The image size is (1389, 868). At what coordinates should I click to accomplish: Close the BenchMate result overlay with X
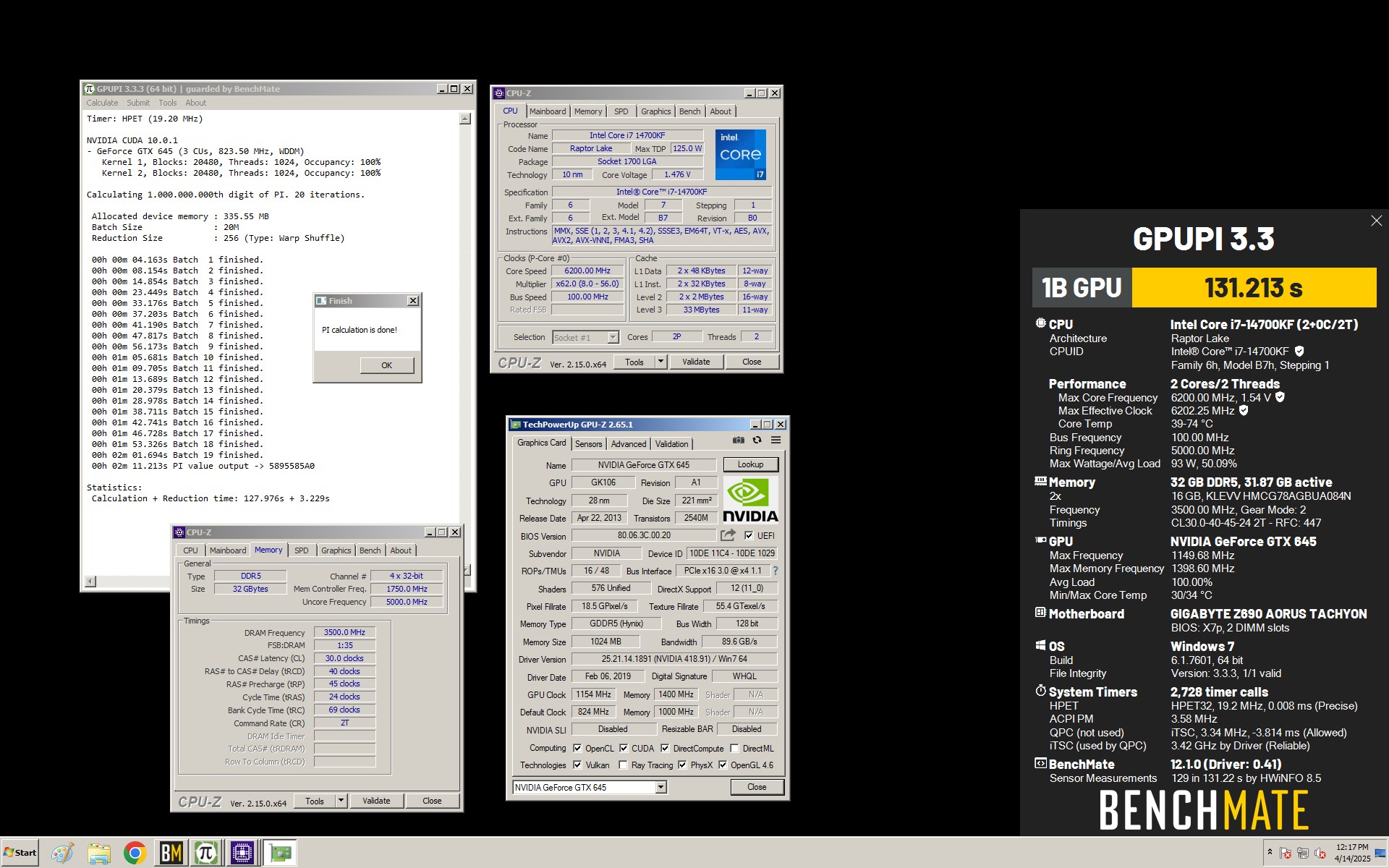[x=1376, y=221]
